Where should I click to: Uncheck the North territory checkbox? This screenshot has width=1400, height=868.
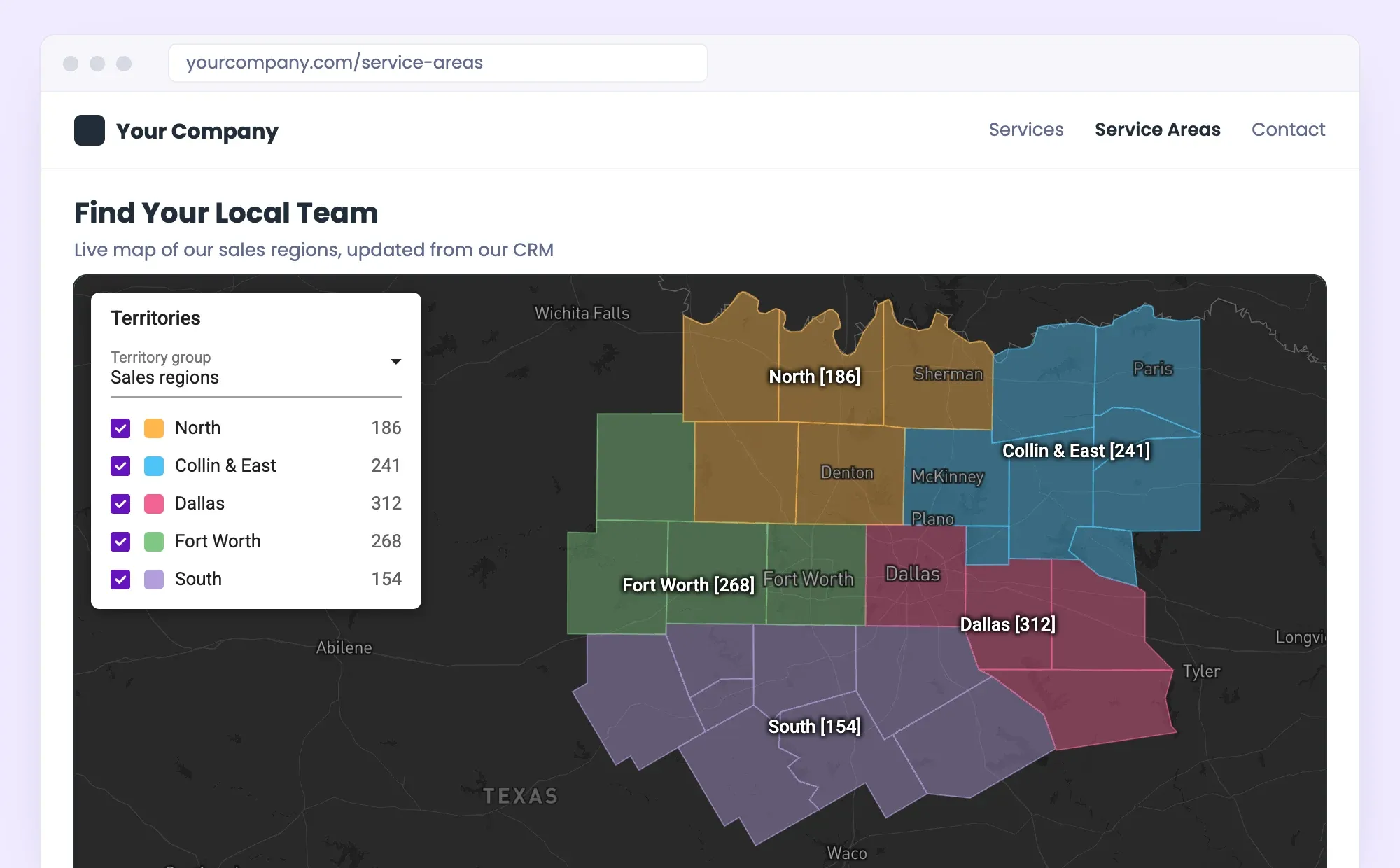pyautogui.click(x=120, y=428)
